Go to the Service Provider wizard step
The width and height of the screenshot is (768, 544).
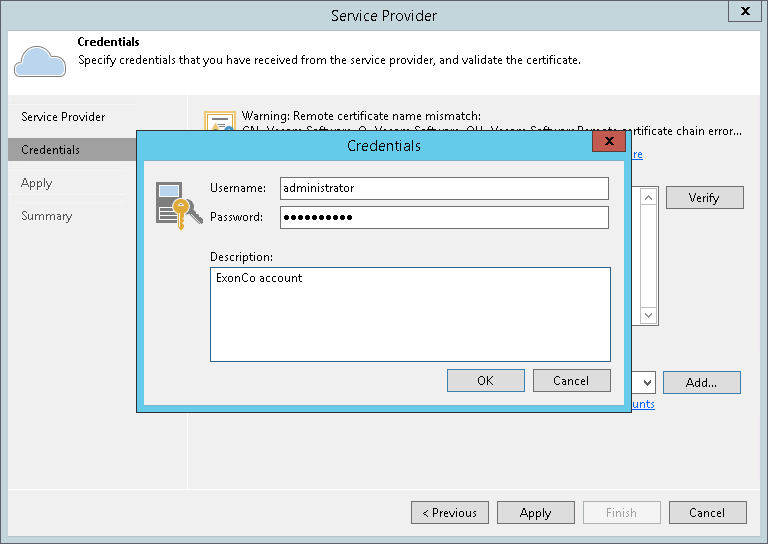pyautogui.click(x=63, y=117)
